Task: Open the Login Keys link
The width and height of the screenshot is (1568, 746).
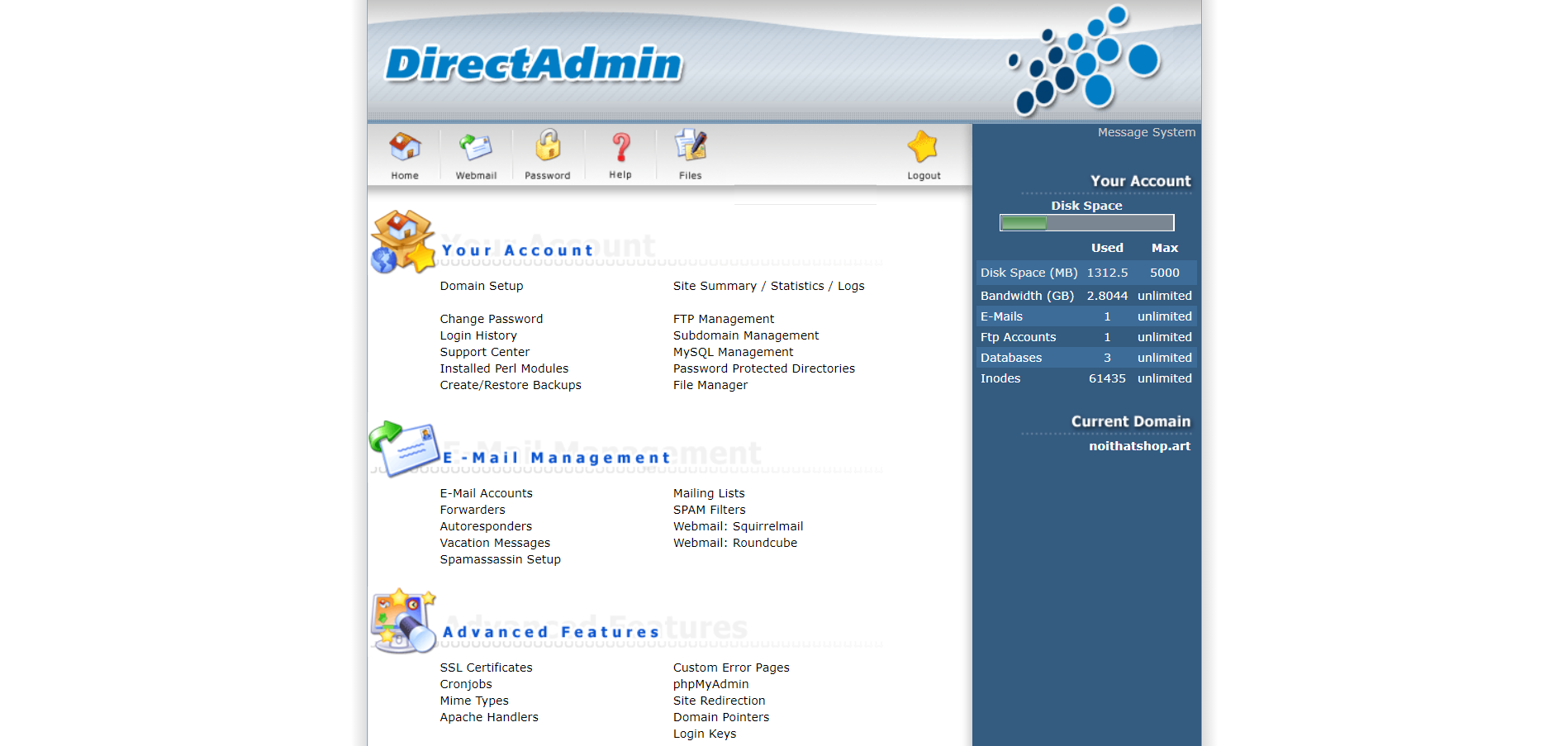Action: tap(705, 734)
